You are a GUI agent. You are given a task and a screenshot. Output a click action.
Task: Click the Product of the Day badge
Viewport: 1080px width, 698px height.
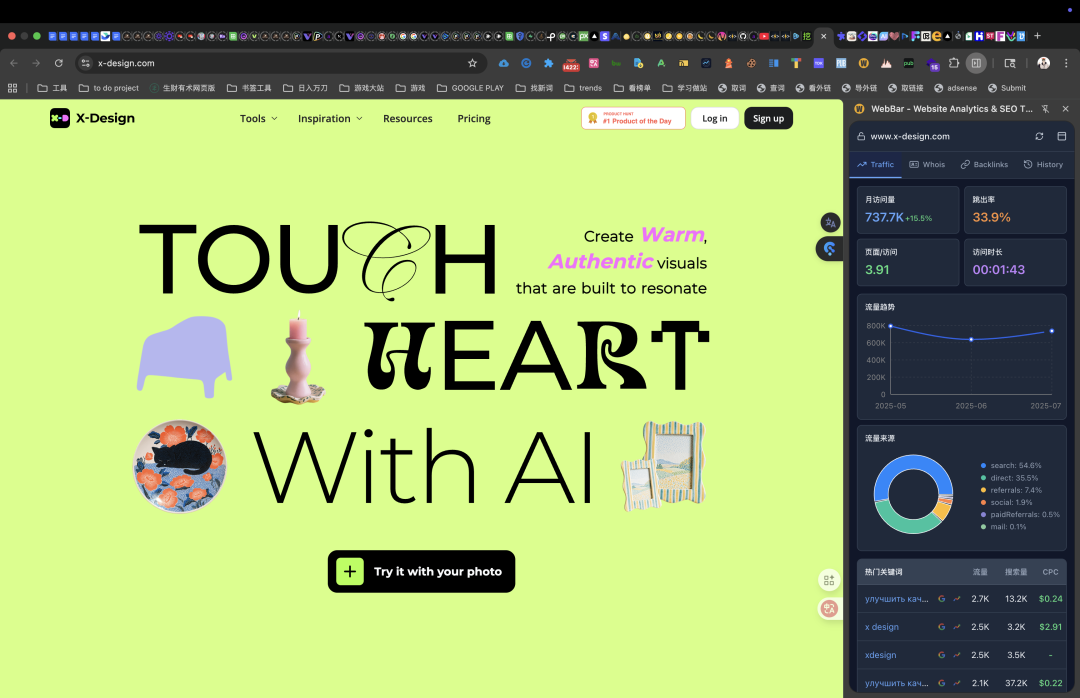click(x=633, y=119)
